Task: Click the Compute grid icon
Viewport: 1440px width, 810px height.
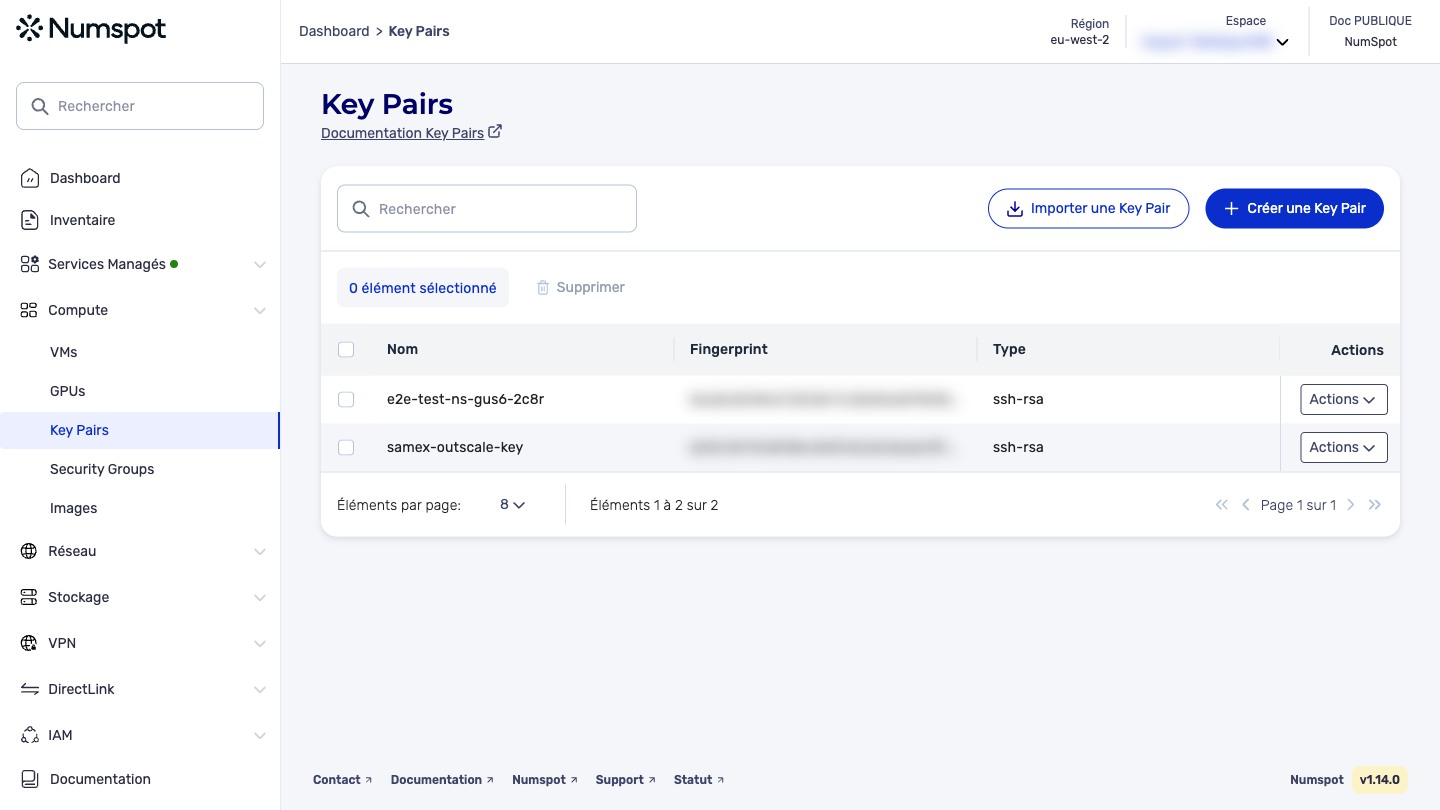Action: 30,310
